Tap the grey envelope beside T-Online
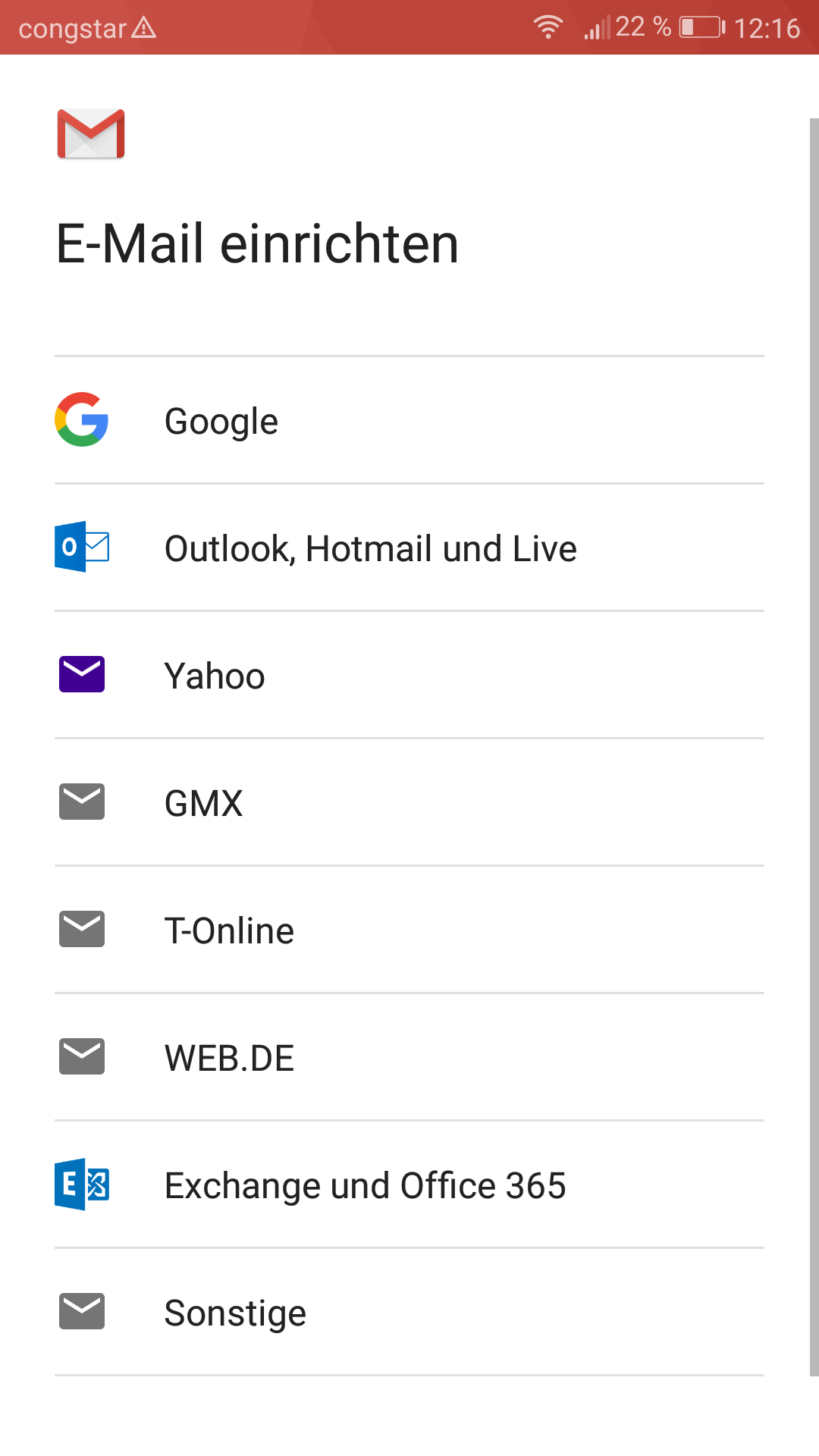Screen dimensions: 819x1456 (x=82, y=929)
